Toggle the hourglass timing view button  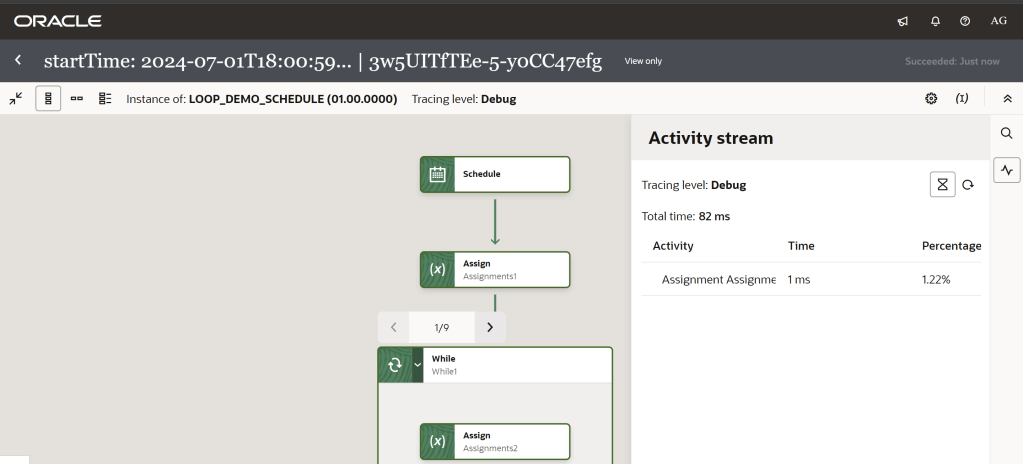point(942,185)
